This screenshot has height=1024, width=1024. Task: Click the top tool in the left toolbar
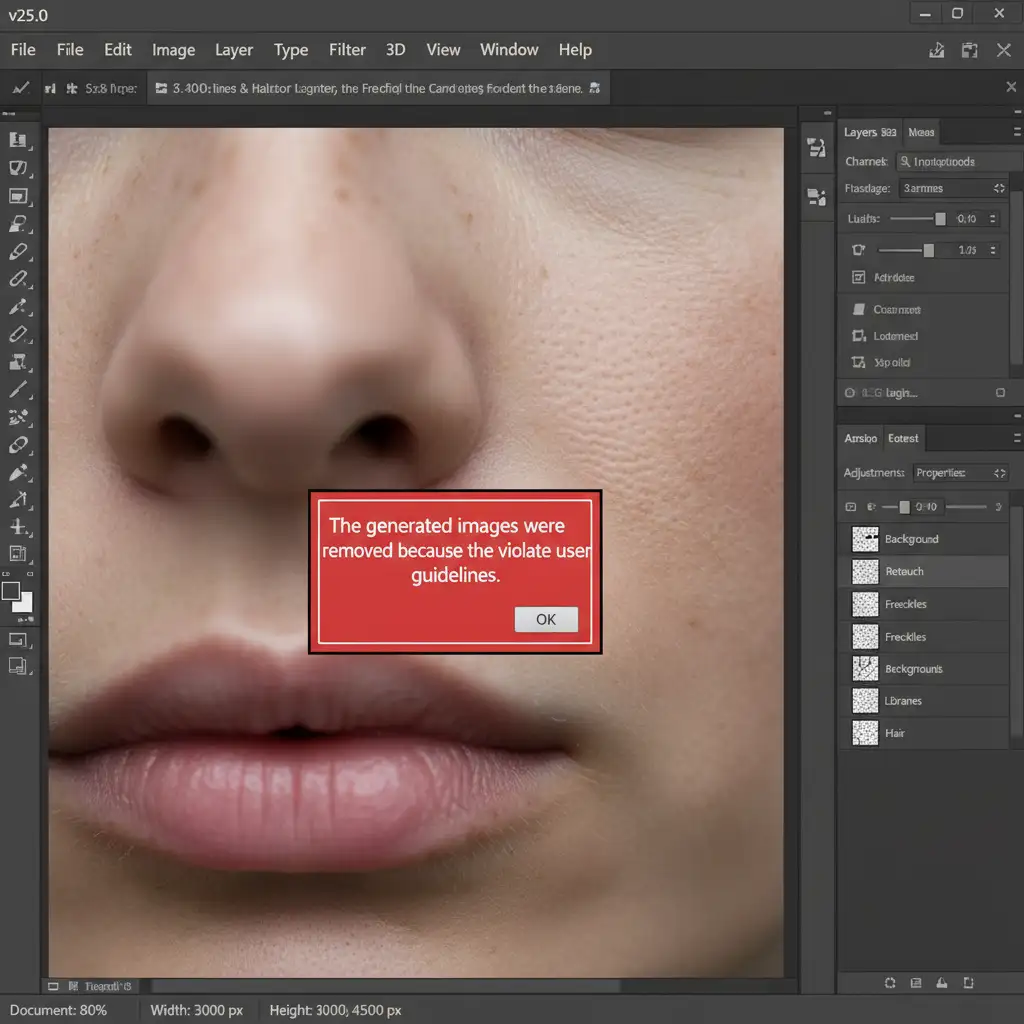click(19, 141)
